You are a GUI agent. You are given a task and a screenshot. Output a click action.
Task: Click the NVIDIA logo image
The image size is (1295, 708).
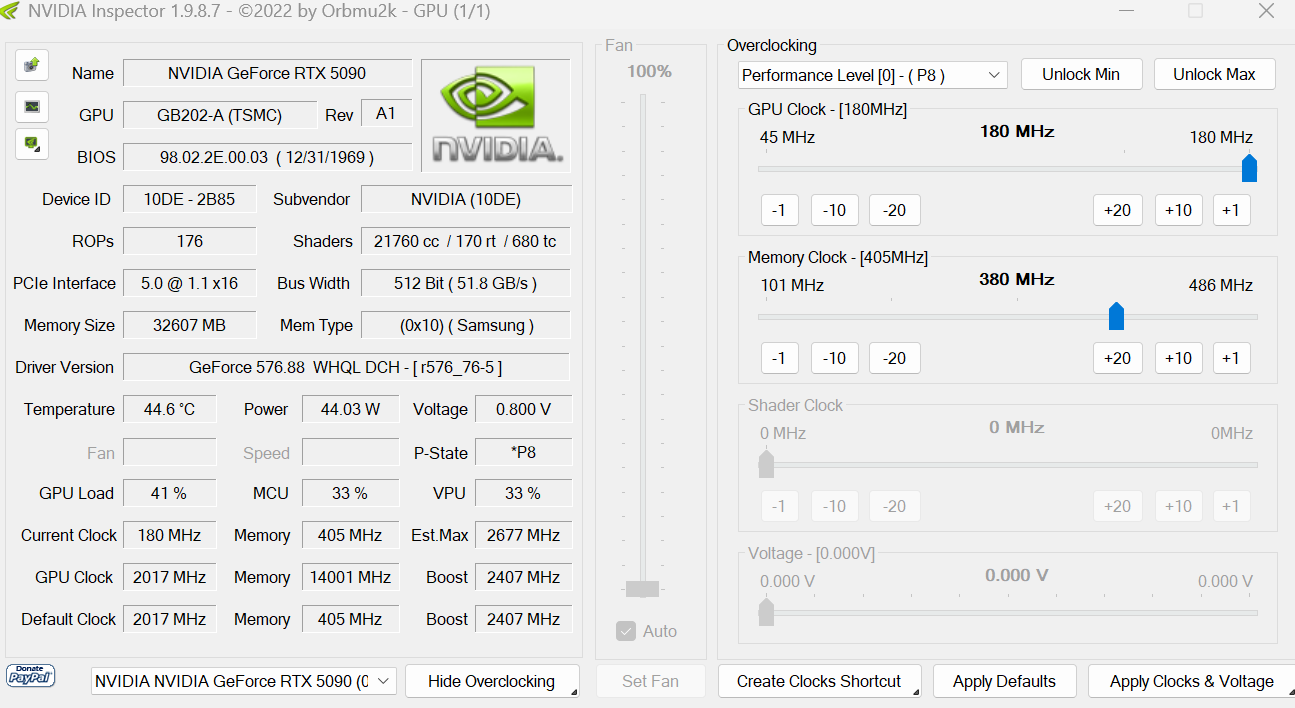click(496, 116)
